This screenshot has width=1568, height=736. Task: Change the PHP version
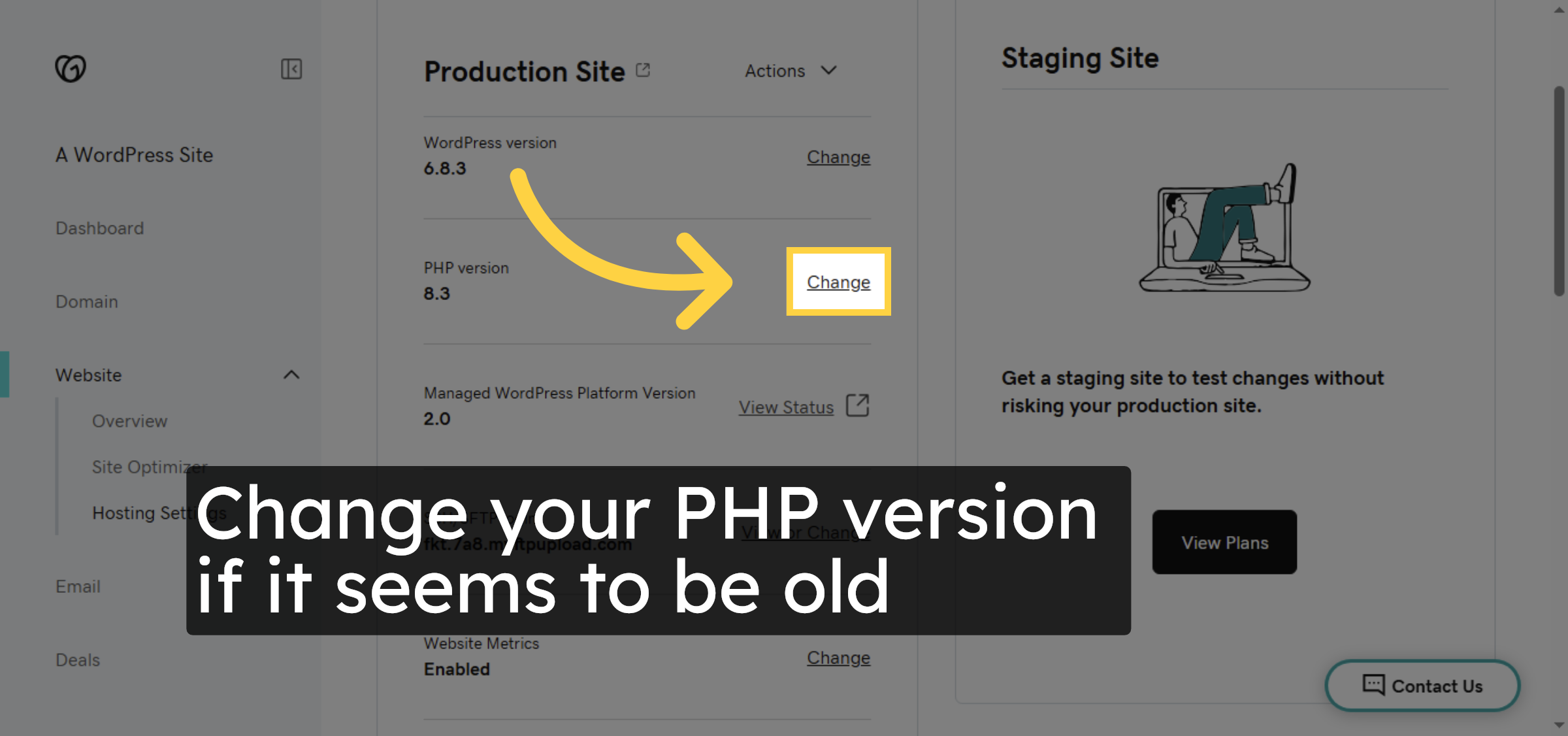pyautogui.click(x=838, y=282)
